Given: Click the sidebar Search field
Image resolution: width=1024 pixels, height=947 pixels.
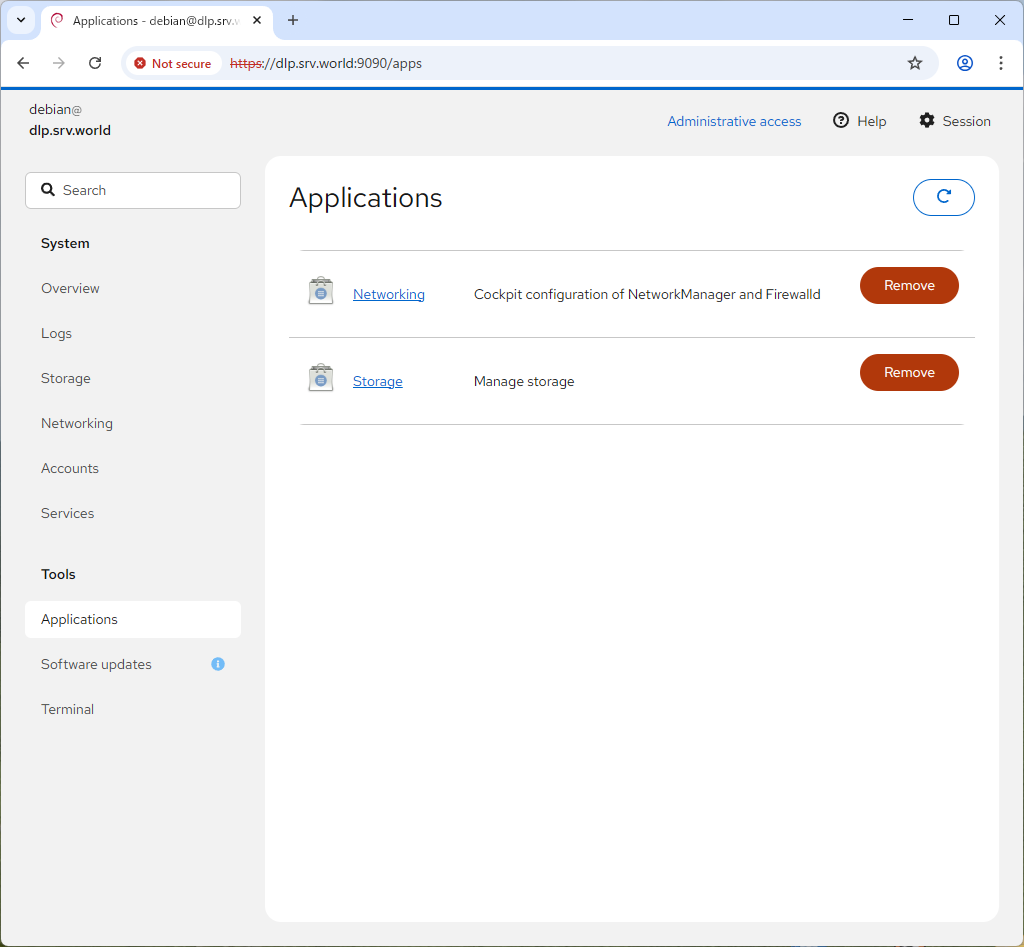Looking at the screenshot, I should (x=133, y=190).
